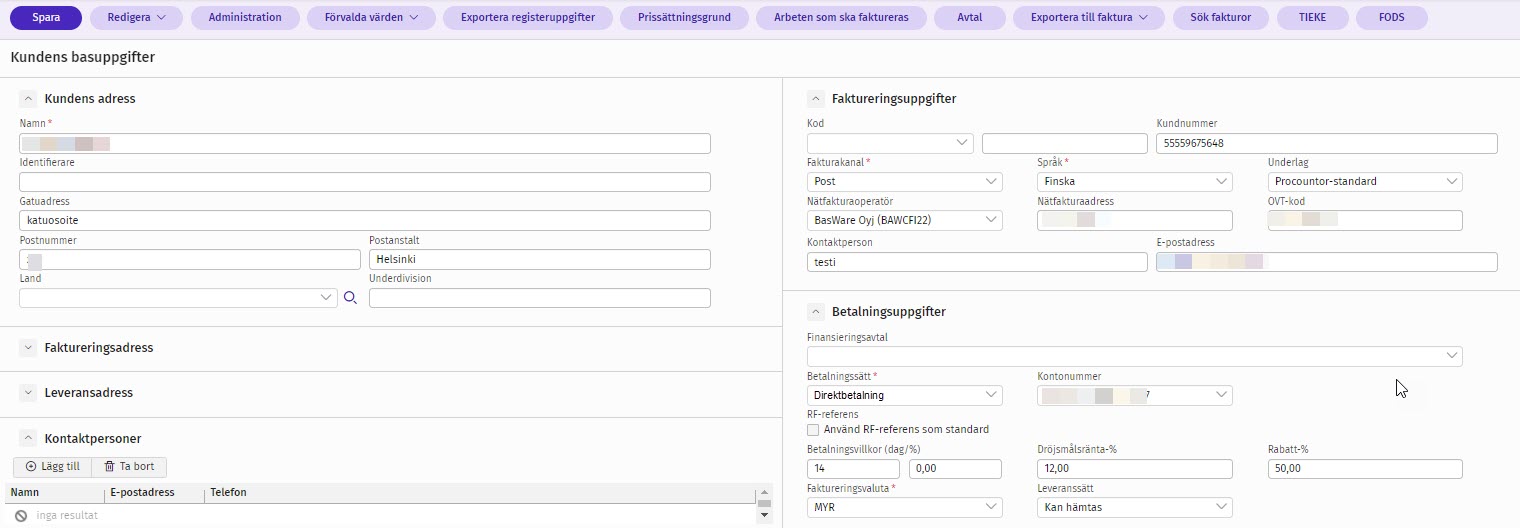The height and width of the screenshot is (528, 1520).
Task: Click the contacts table scroll up arrow
Action: 765,492
